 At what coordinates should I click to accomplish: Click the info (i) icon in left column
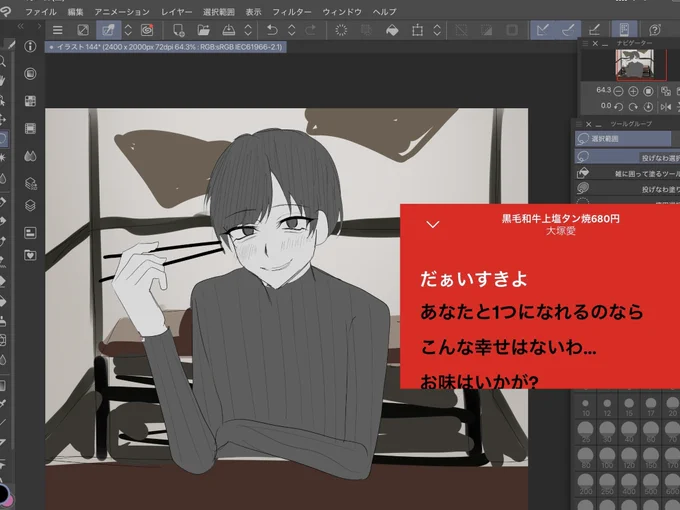click(30, 46)
